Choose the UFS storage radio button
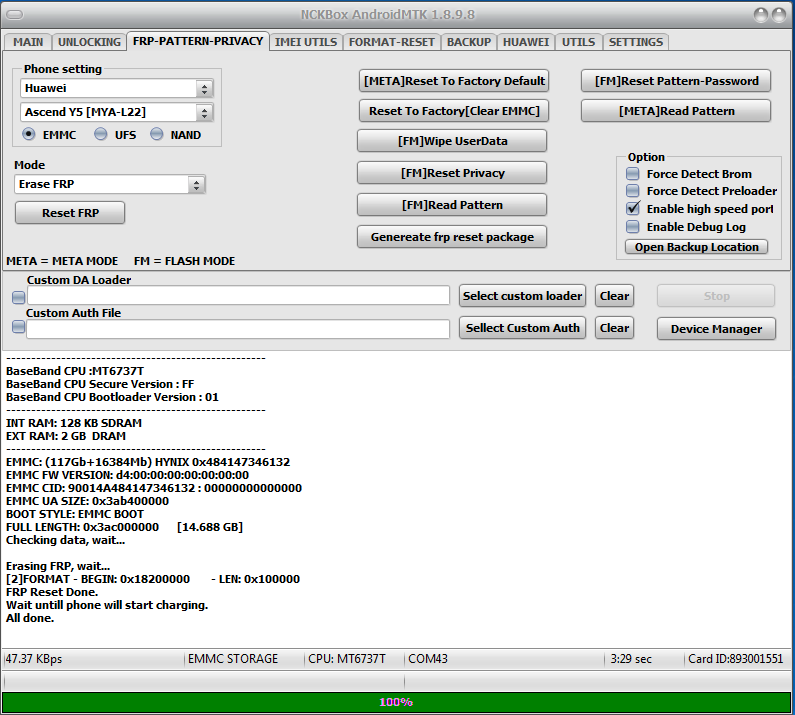795x715 pixels. pyautogui.click(x=101, y=134)
